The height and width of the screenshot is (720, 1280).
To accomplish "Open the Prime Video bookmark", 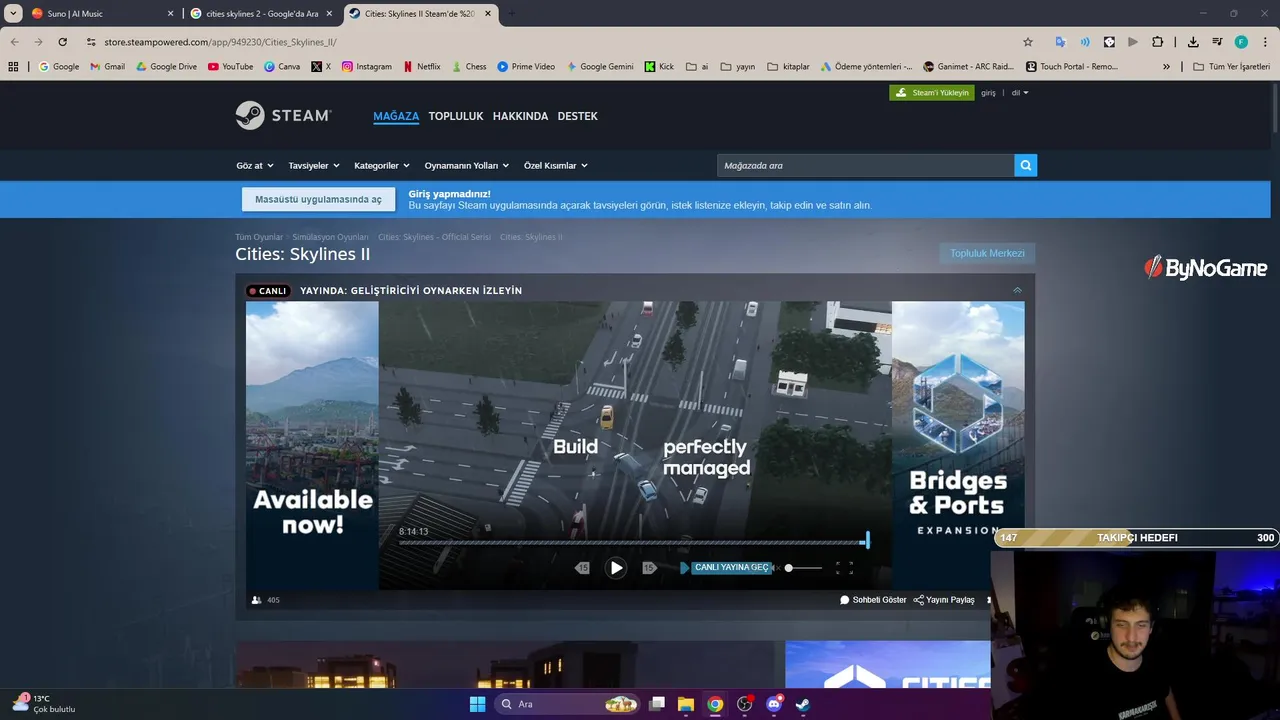I will [x=526, y=67].
